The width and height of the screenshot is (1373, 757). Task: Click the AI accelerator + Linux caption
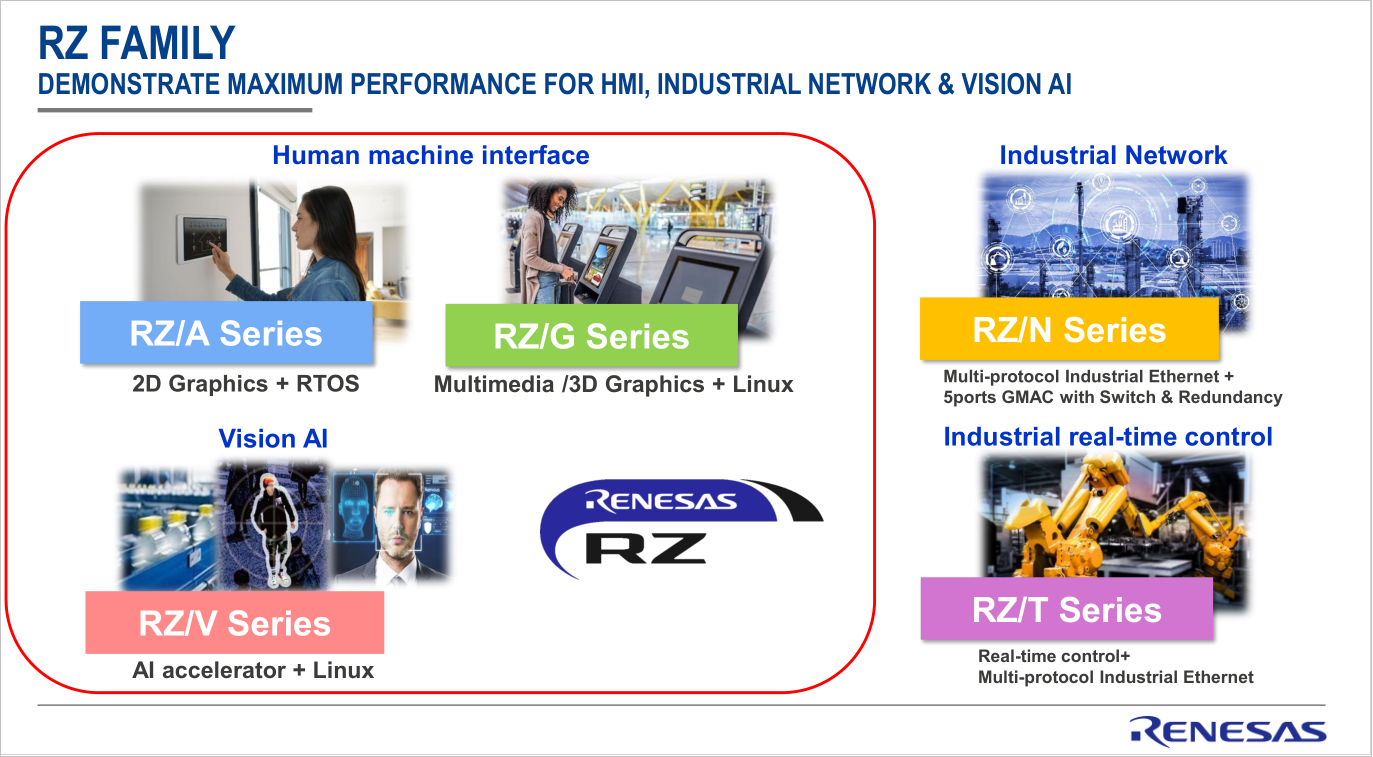pos(253,670)
